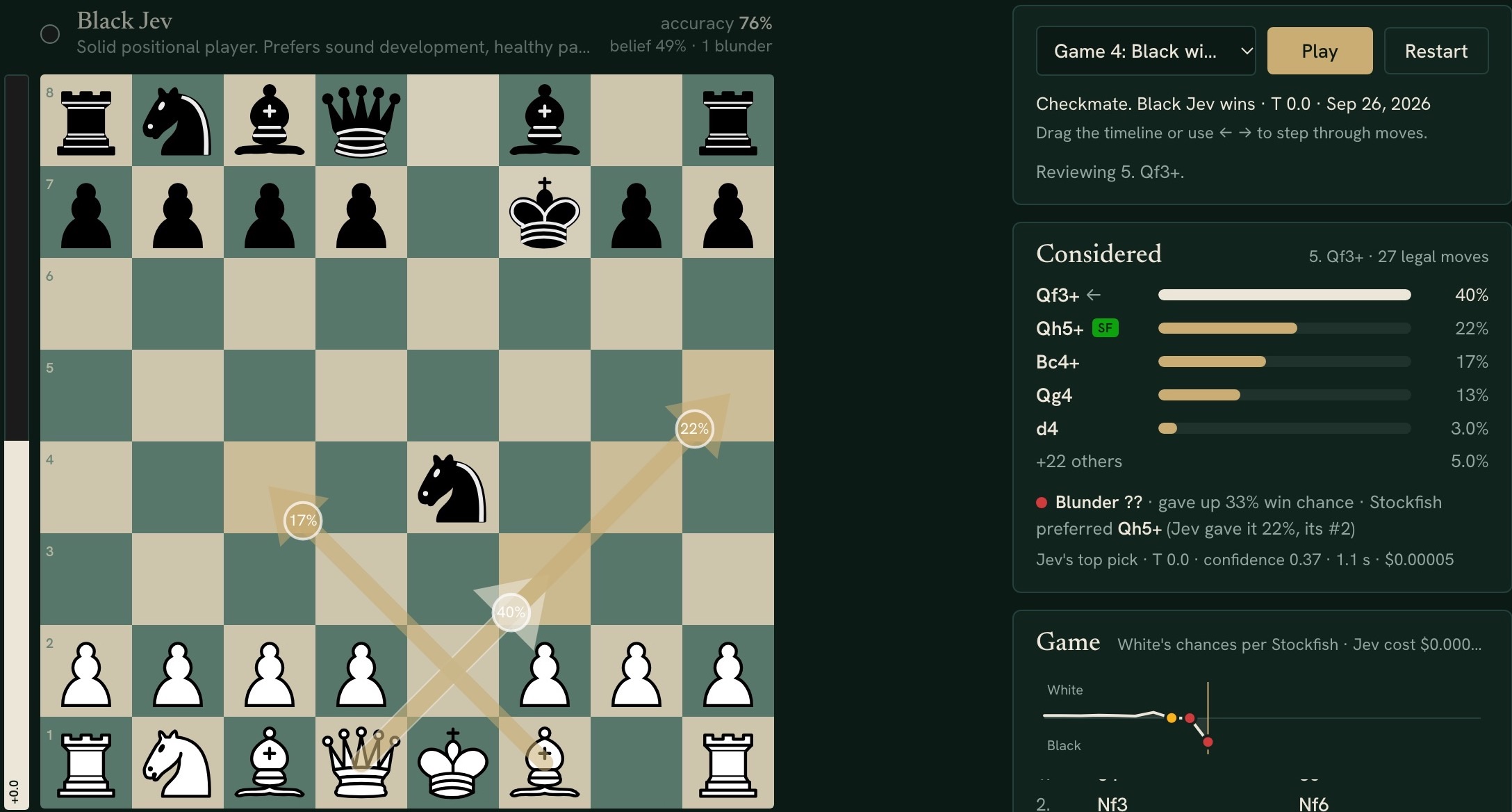Open the Game 4 selection dropdown
This screenshot has width=1512, height=812.
point(1145,51)
